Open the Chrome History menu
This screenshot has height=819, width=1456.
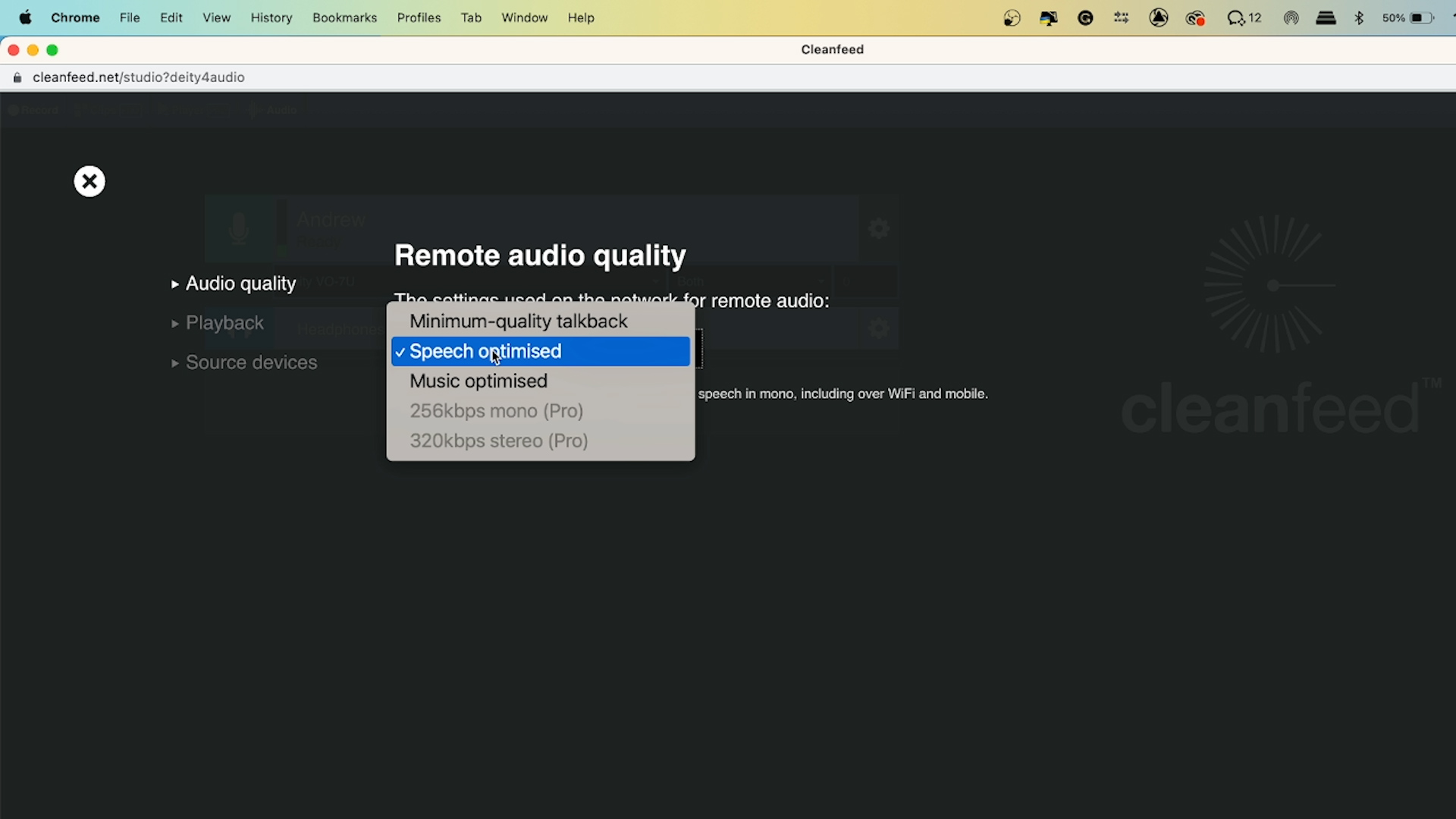click(271, 17)
